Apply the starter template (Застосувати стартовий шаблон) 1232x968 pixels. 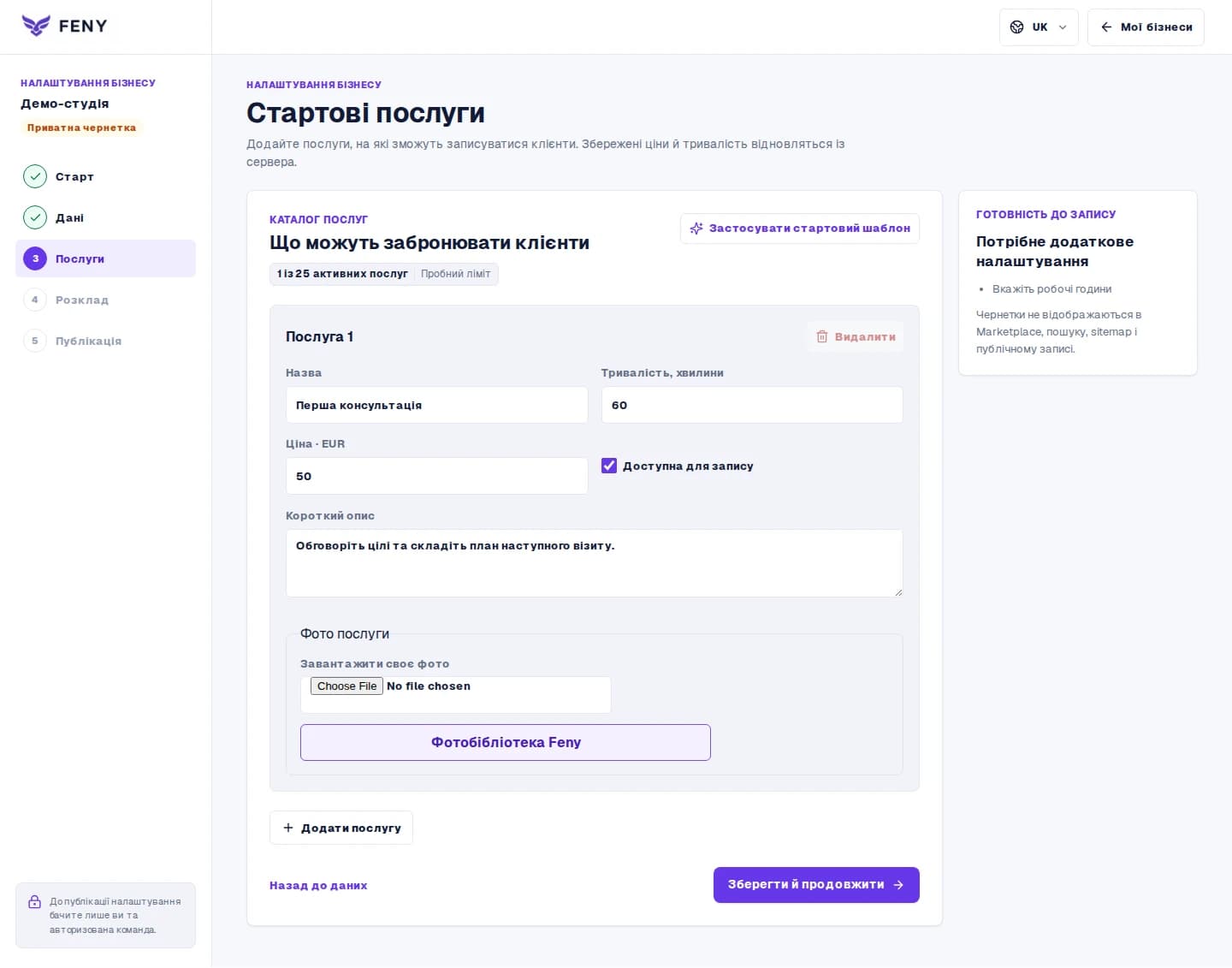coord(800,229)
